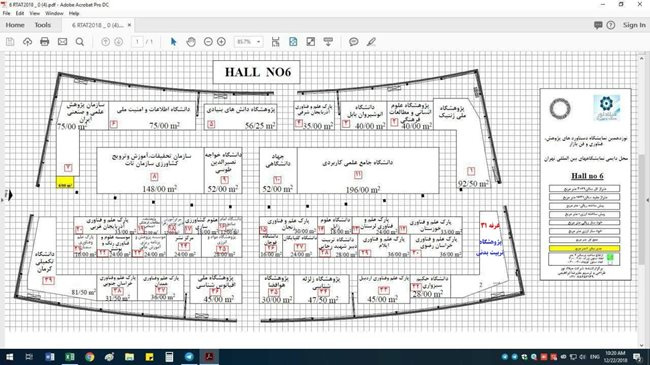Choose the arrow selection tool
Image resolution: width=650 pixels, height=365 pixels.
[173, 41]
